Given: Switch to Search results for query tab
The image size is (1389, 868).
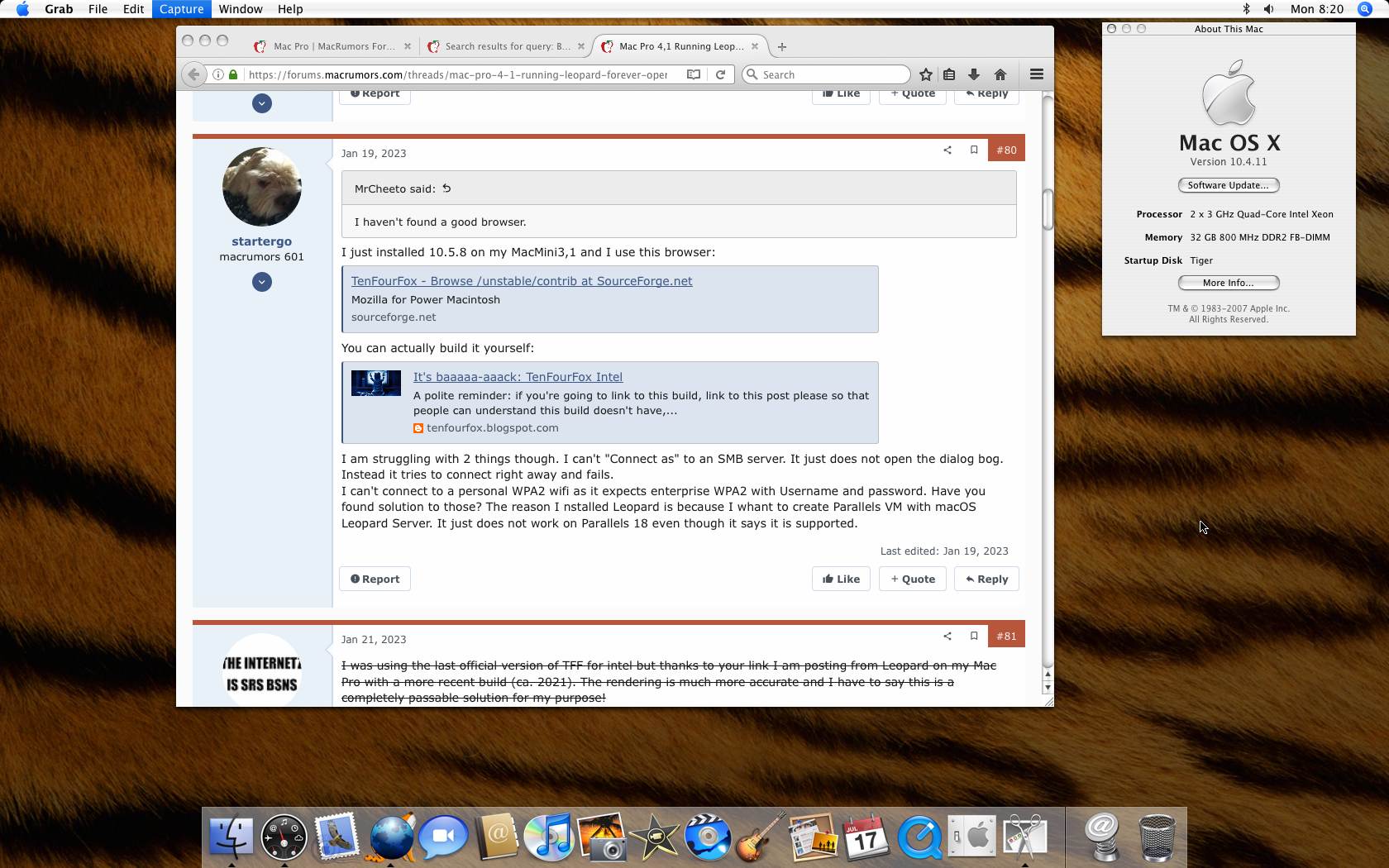Looking at the screenshot, I should pos(507,46).
